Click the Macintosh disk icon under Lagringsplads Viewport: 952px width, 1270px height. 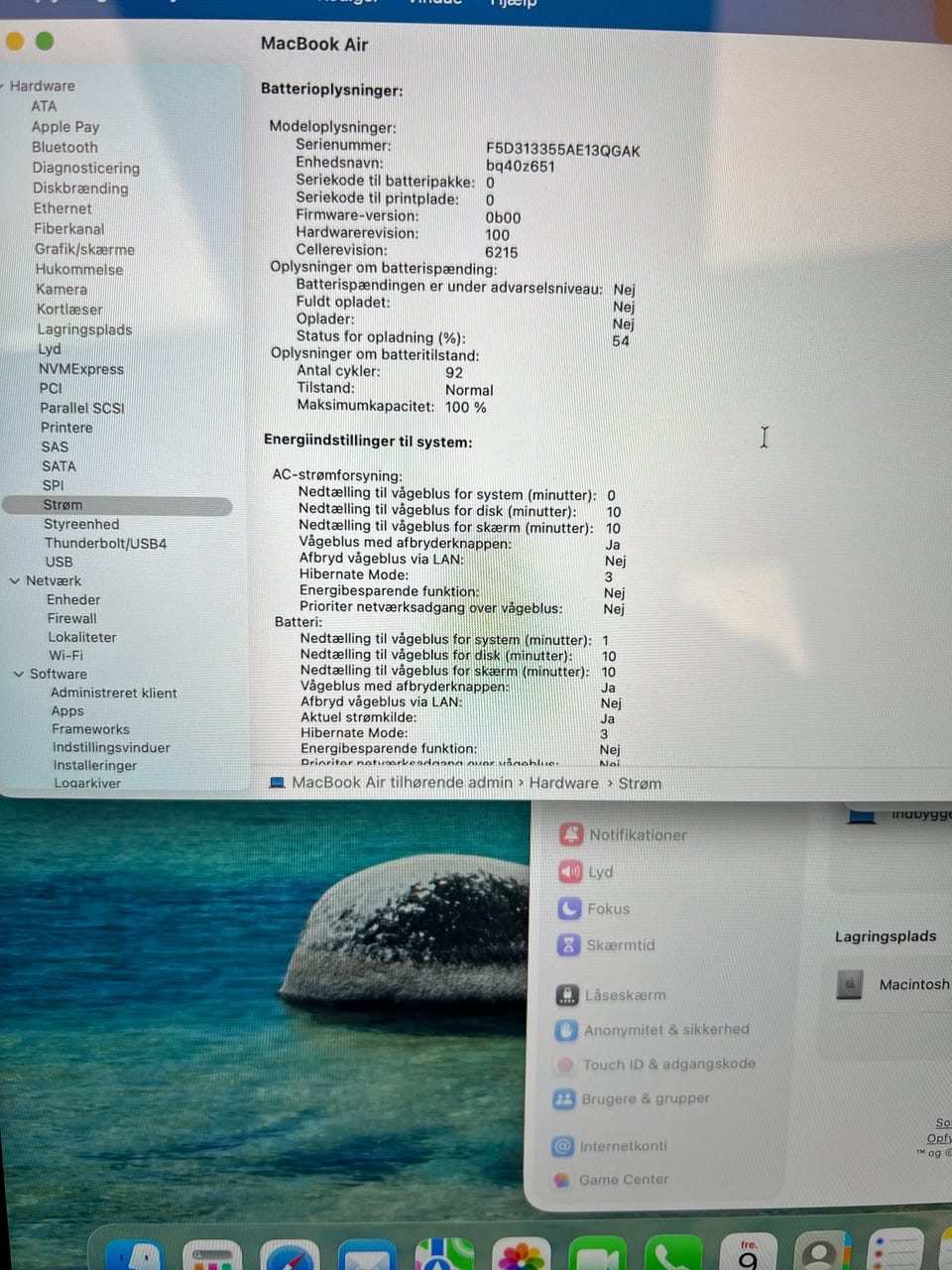point(850,984)
